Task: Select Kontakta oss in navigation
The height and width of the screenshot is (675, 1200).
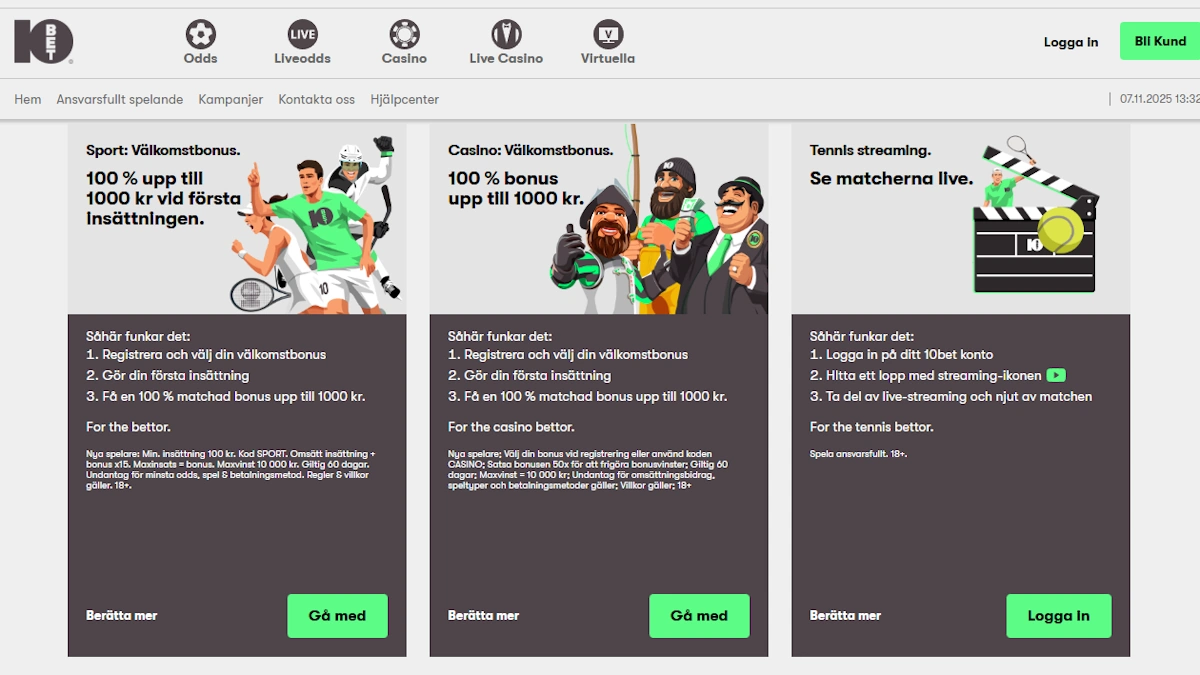Action: 316,100
